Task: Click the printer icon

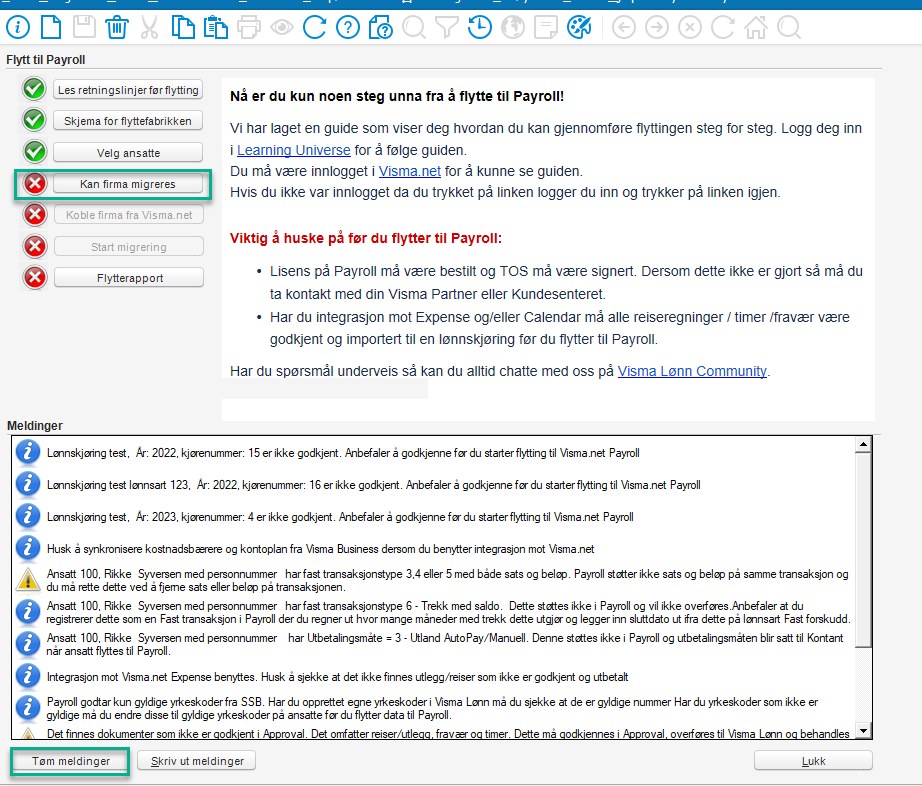Action: pos(249,27)
